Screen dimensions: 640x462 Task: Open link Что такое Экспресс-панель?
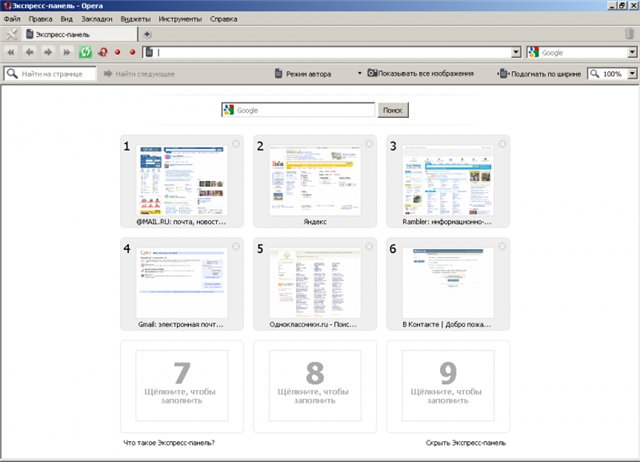[x=169, y=443]
